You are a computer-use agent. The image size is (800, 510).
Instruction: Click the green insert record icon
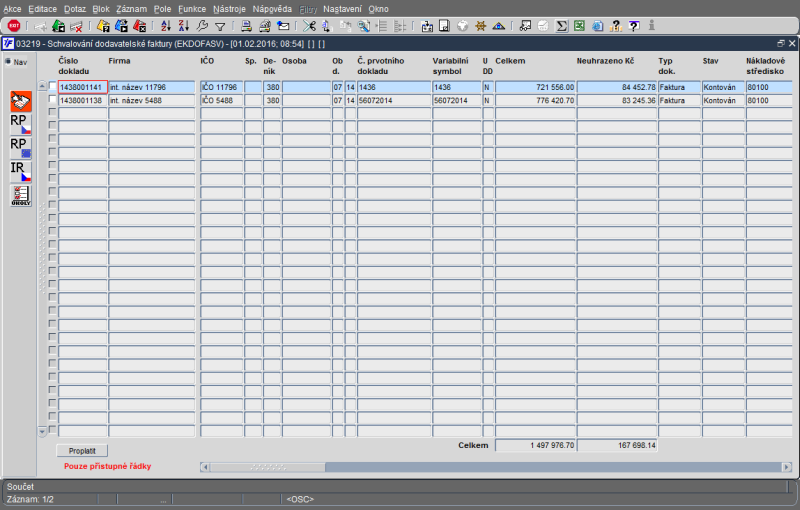tap(58, 26)
